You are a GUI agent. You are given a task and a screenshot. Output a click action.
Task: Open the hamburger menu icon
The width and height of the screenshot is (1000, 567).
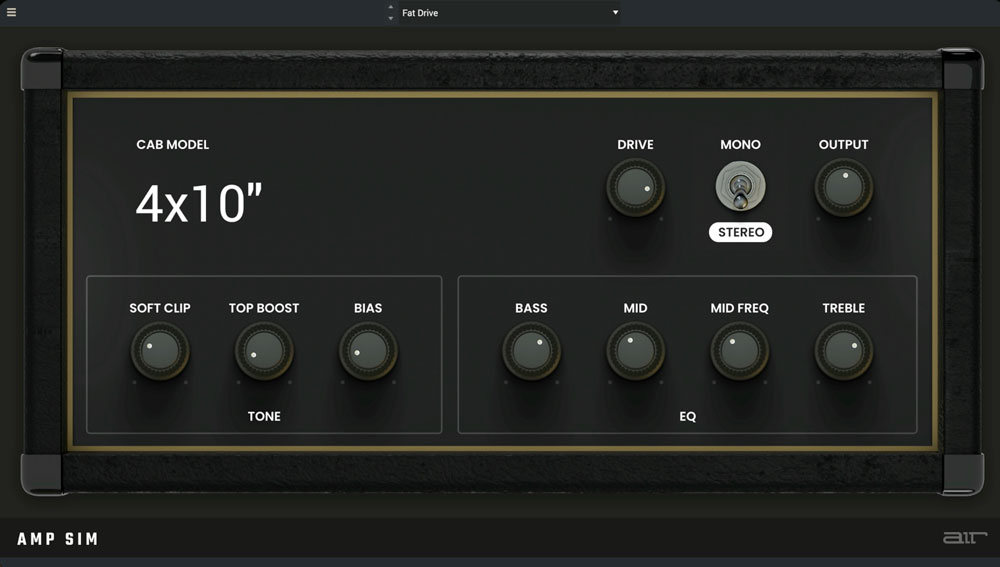click(12, 13)
